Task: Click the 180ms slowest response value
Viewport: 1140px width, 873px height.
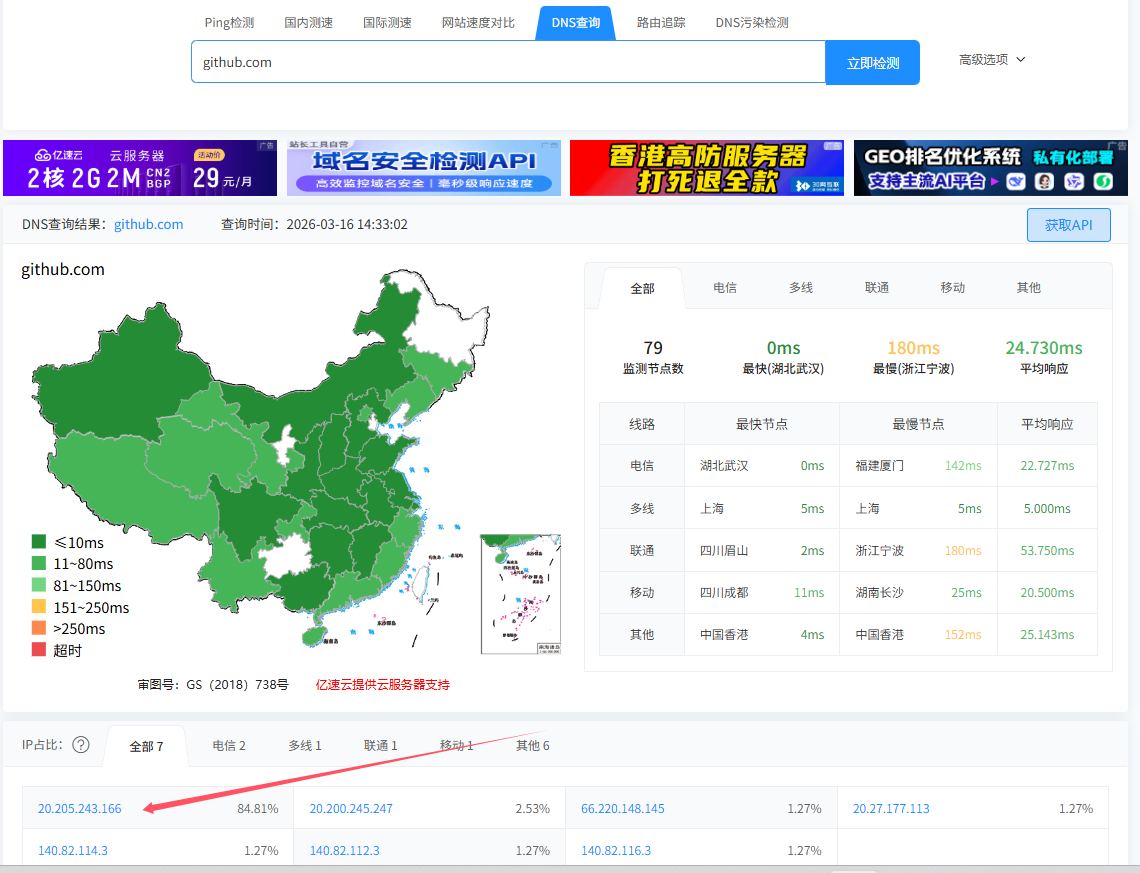Action: 913,348
